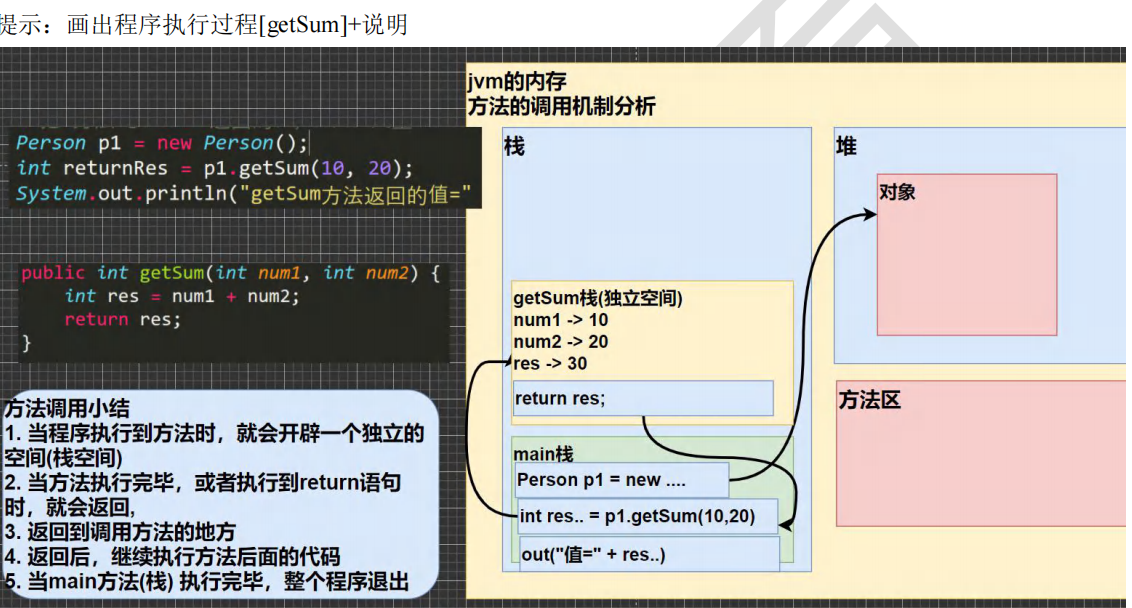Click the 'getSum栈(独立空间)' label
1132x608 pixels.
point(598,298)
